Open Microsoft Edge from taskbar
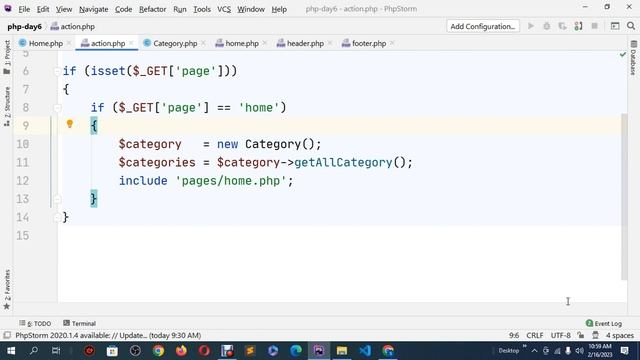This screenshot has width=640, height=360. (296, 351)
